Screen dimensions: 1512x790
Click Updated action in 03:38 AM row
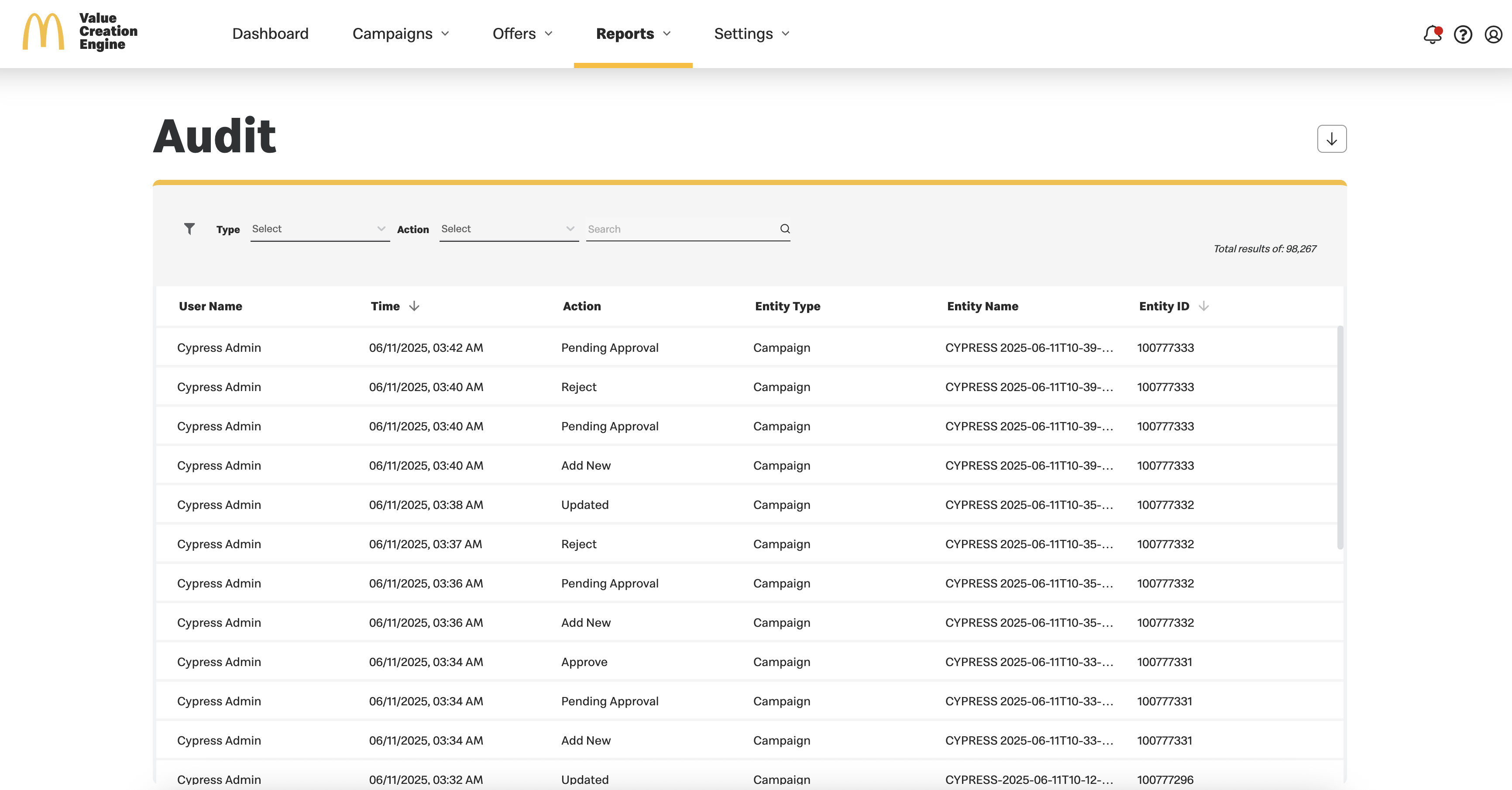tap(584, 505)
